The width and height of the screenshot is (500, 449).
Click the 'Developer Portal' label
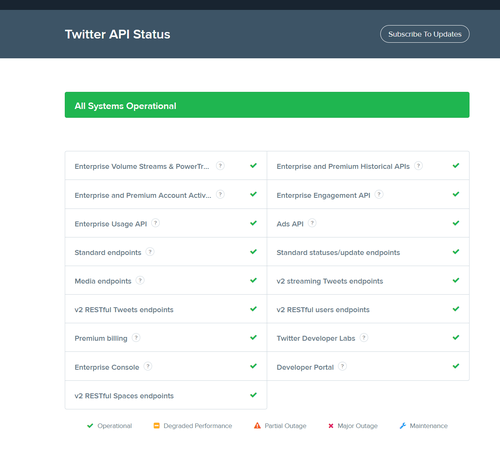(x=305, y=367)
